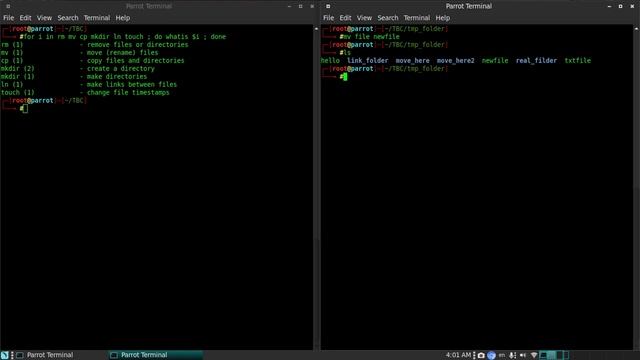The image size is (640, 360).
Task: Select highlighted Parrot Terminal taskbar button
Action: coord(156,355)
